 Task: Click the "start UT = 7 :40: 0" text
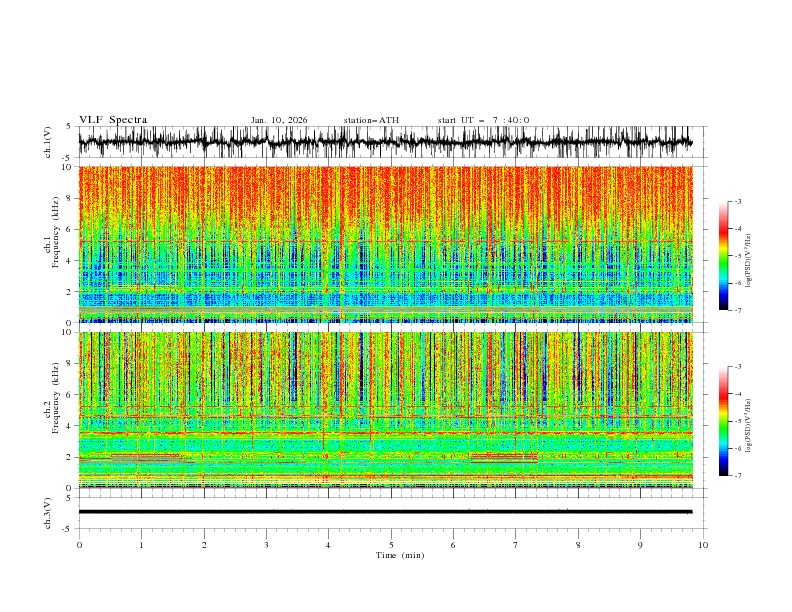pyautogui.click(x=483, y=120)
